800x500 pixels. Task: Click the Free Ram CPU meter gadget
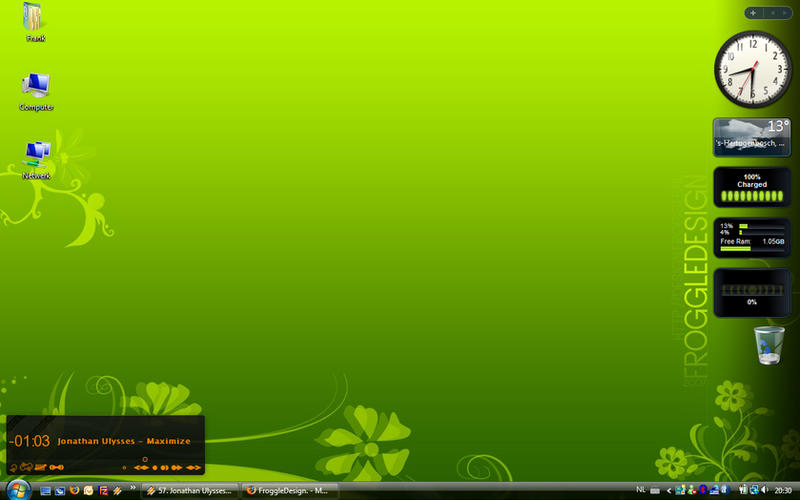point(752,237)
